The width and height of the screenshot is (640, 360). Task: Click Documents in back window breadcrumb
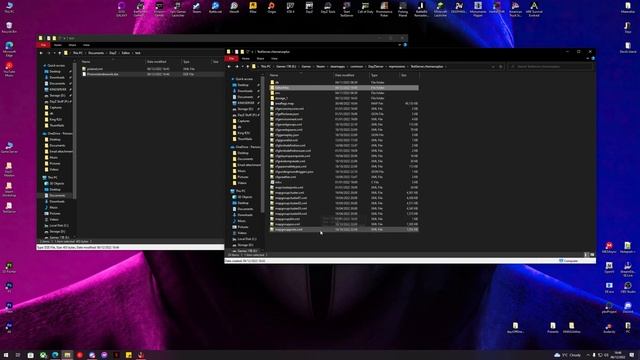click(x=96, y=53)
